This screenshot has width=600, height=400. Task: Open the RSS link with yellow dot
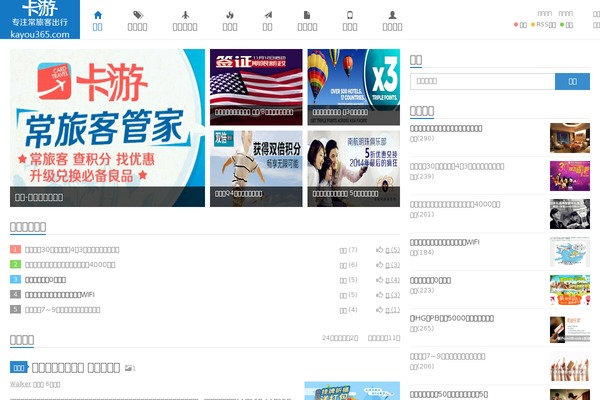[543, 25]
